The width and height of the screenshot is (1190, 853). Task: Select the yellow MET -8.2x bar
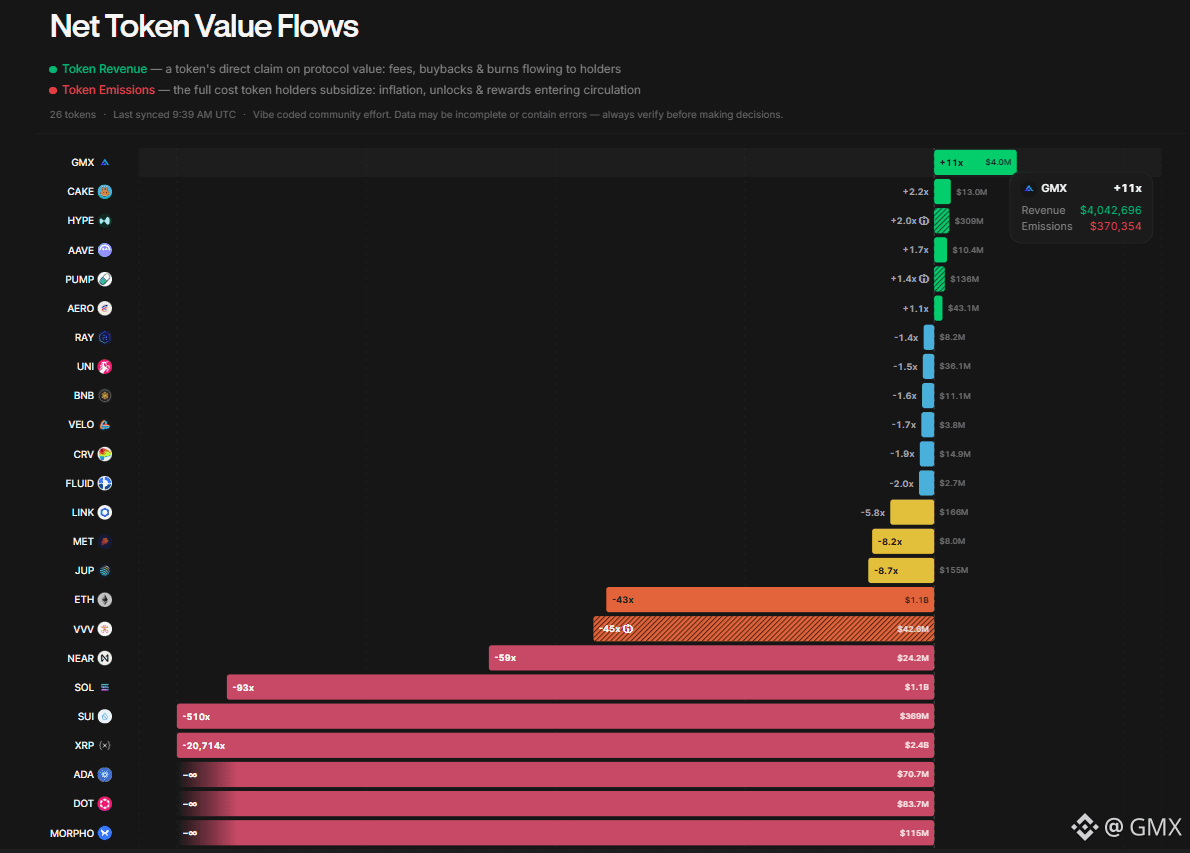pyautogui.click(x=903, y=541)
